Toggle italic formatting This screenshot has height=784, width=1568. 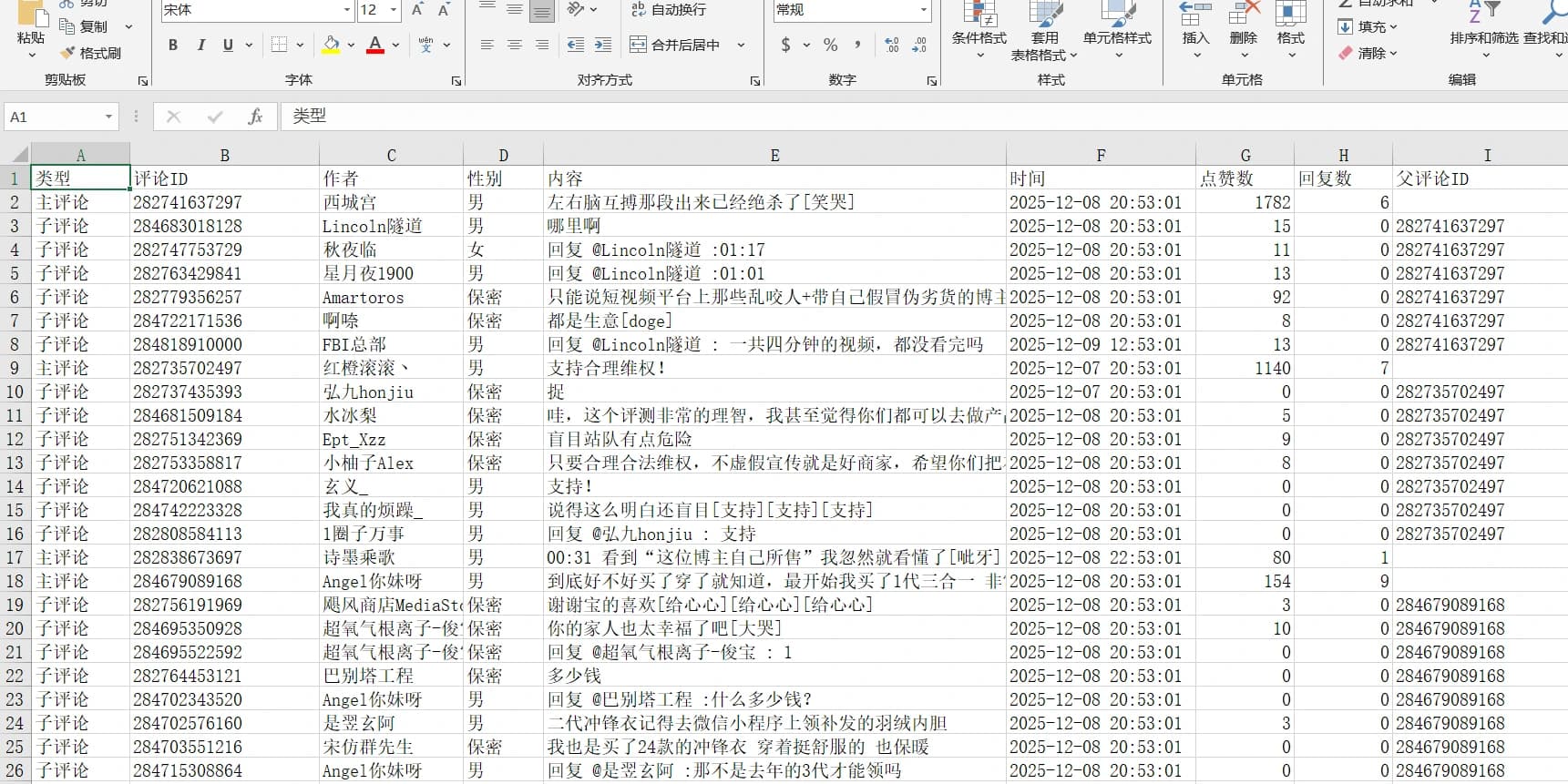(x=200, y=45)
